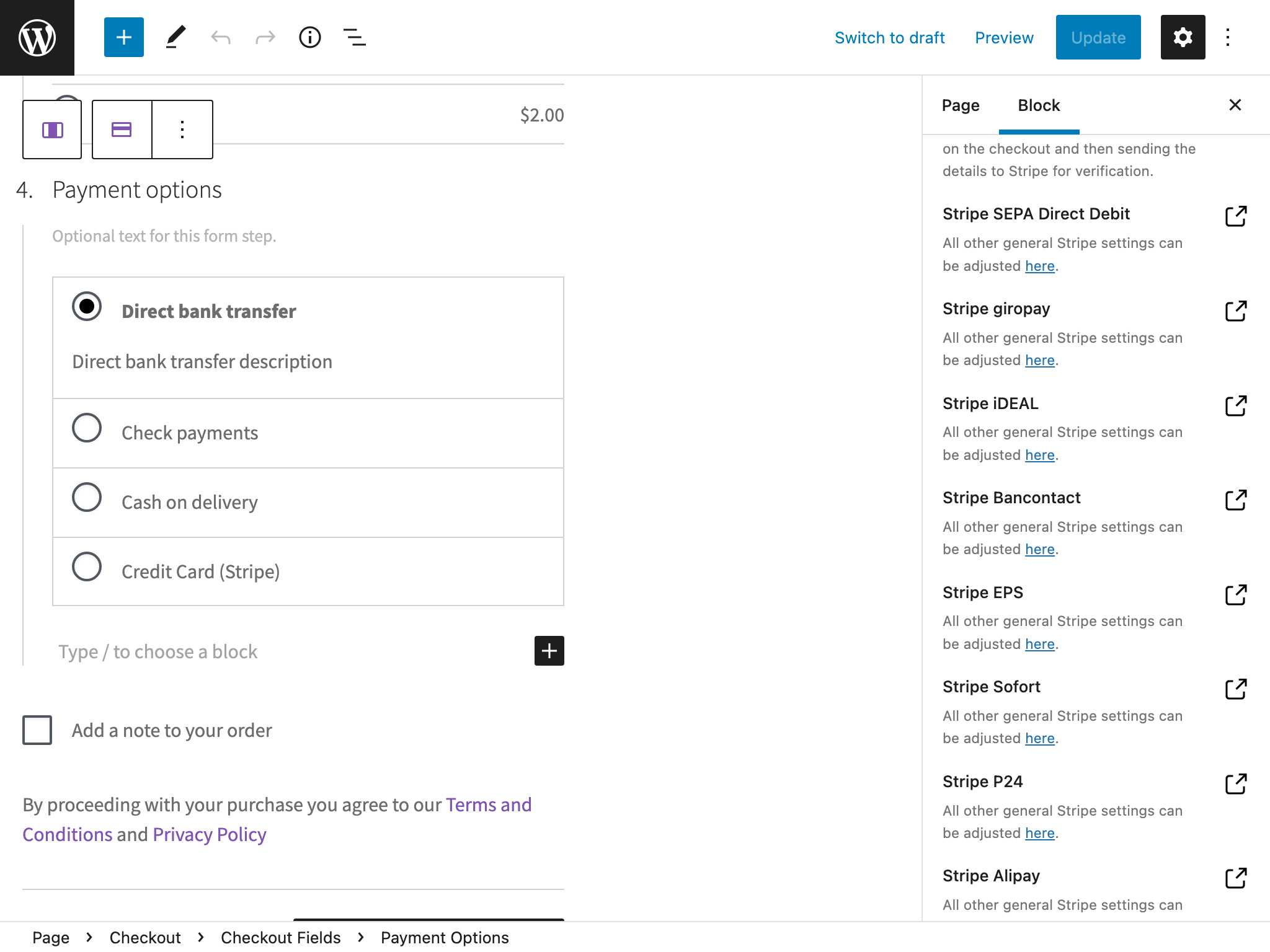Open the block inserter plus button
The image size is (1270, 952).
124,37
